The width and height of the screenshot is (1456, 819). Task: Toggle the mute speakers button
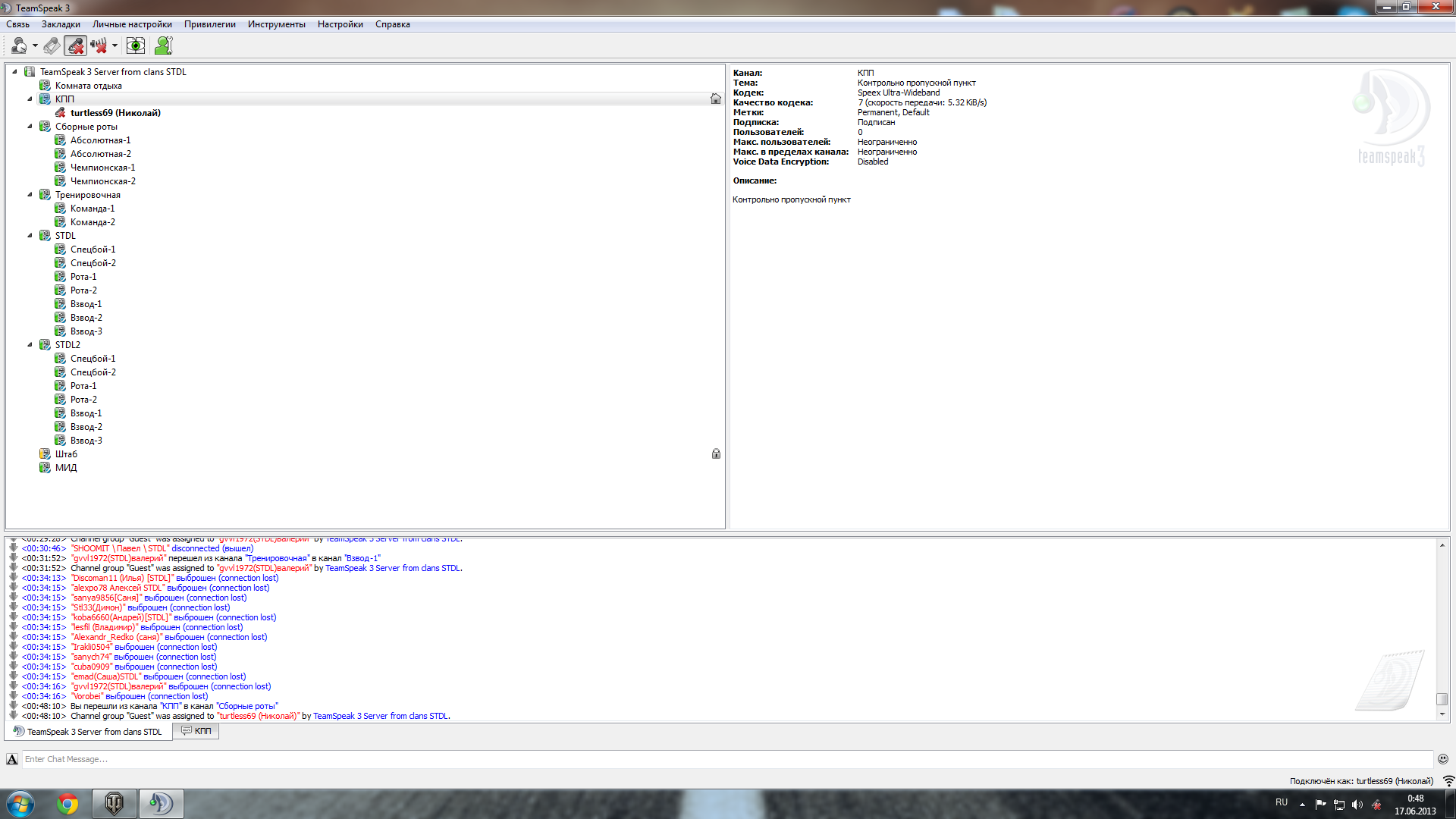[x=99, y=46]
